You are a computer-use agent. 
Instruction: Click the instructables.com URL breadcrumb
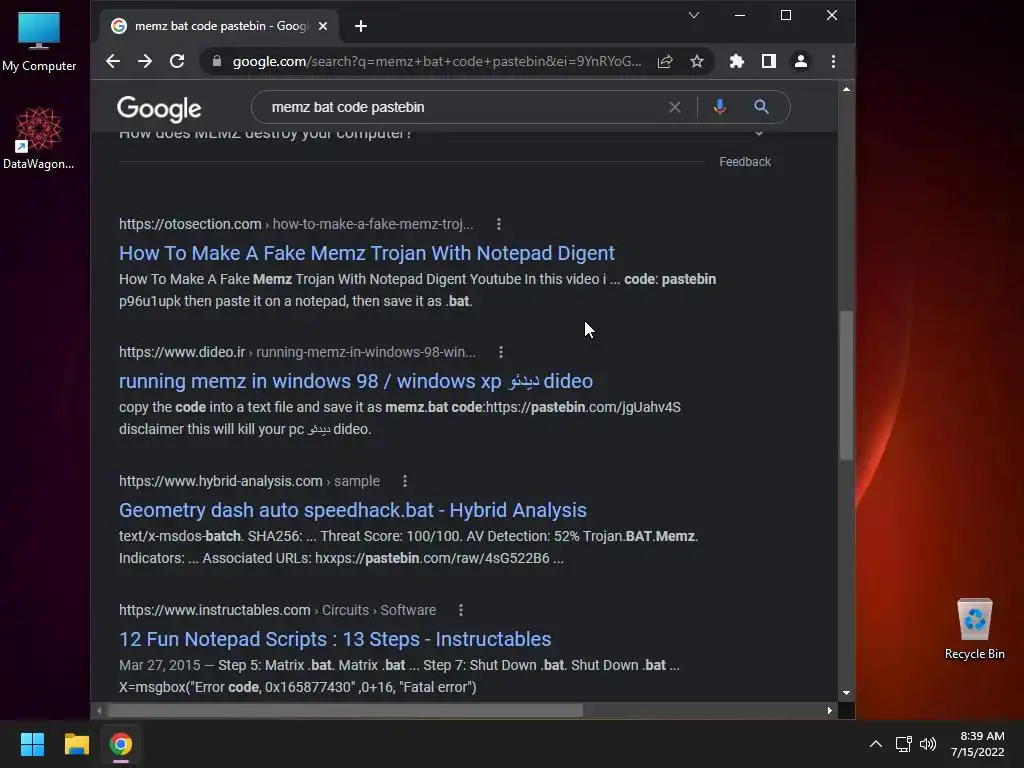(278, 610)
